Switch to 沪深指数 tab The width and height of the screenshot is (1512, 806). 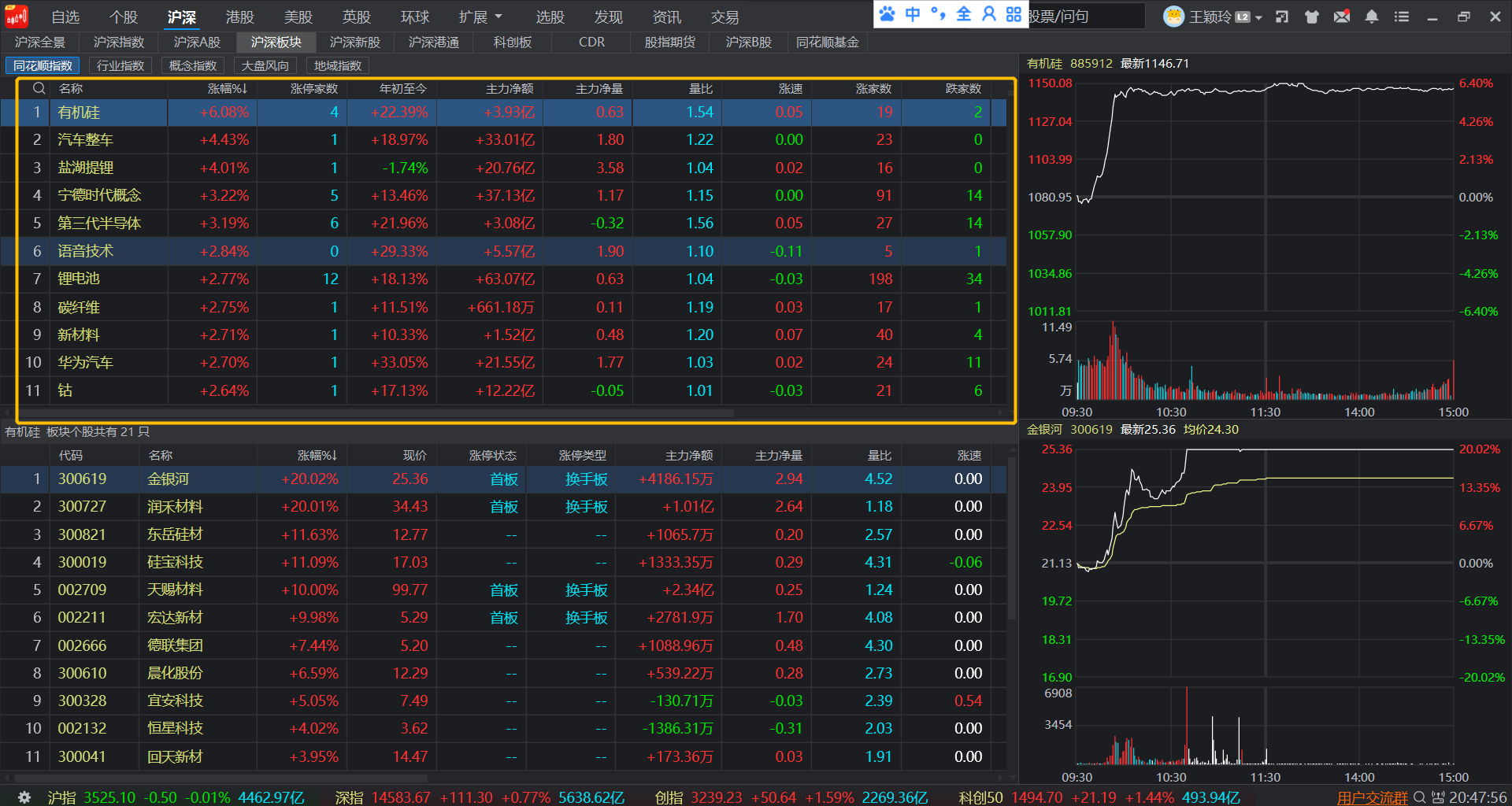click(x=119, y=43)
